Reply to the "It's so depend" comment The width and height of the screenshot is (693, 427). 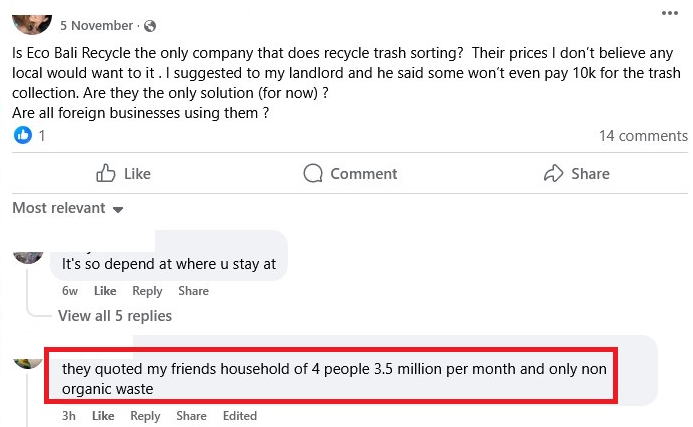147,291
